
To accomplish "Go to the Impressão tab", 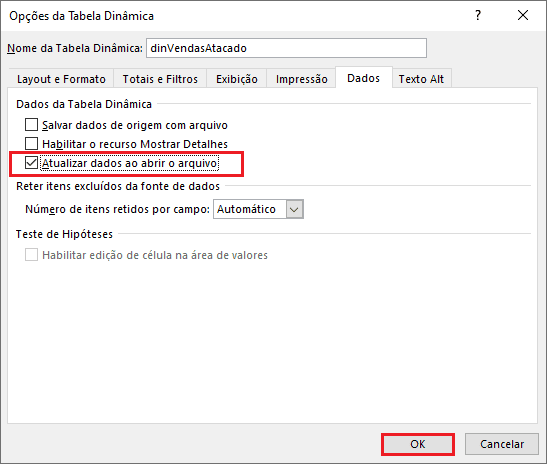I will pyautogui.click(x=302, y=79).
